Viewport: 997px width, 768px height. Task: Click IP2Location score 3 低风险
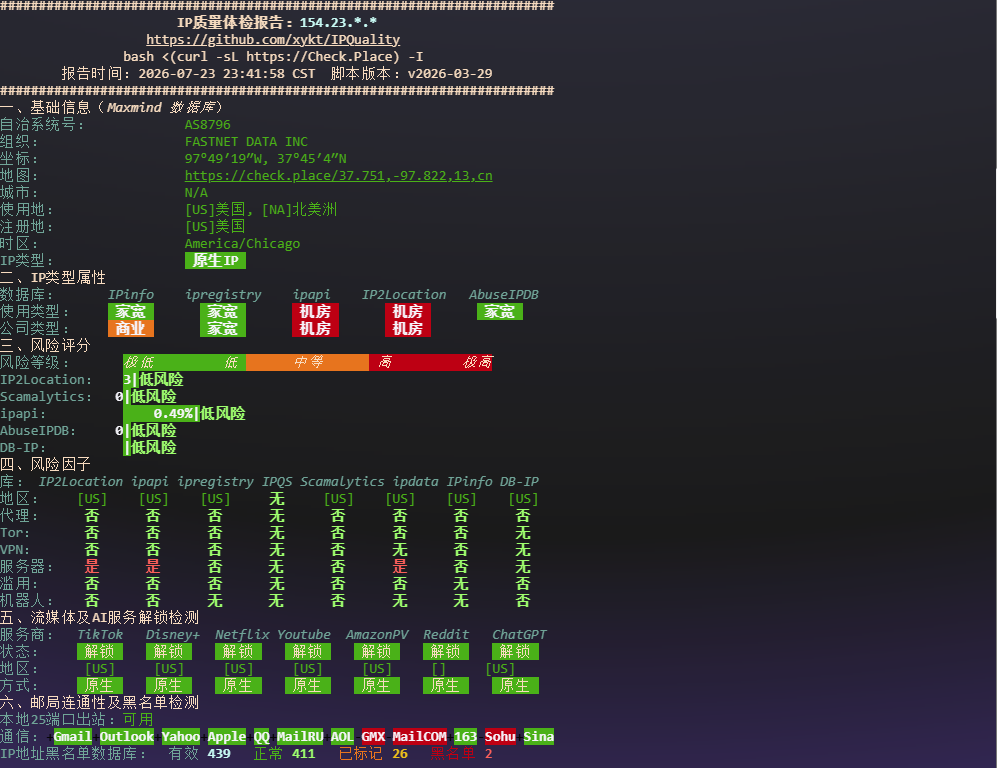(153, 380)
